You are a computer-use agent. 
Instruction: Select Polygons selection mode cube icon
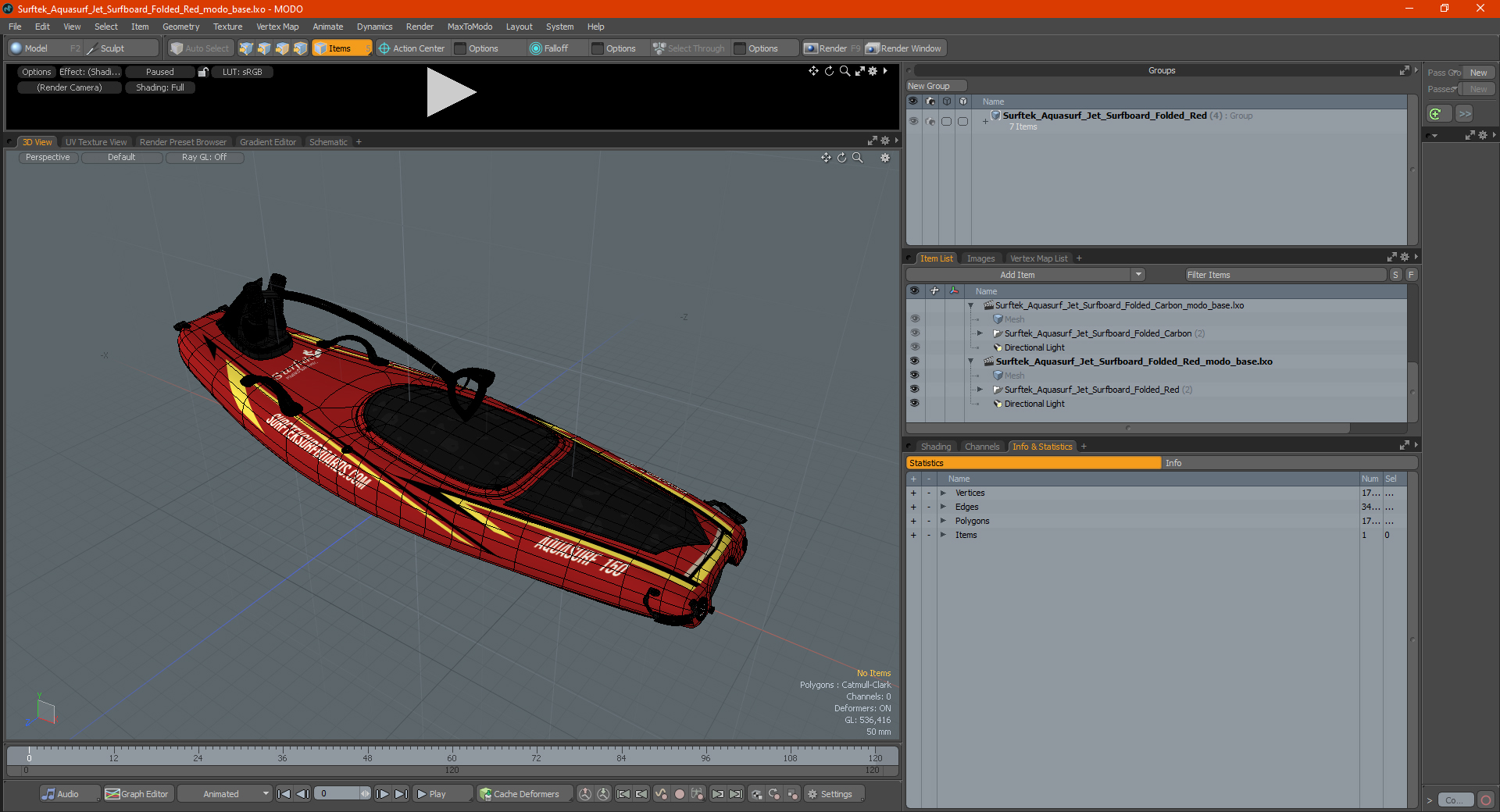pyautogui.click(x=282, y=48)
